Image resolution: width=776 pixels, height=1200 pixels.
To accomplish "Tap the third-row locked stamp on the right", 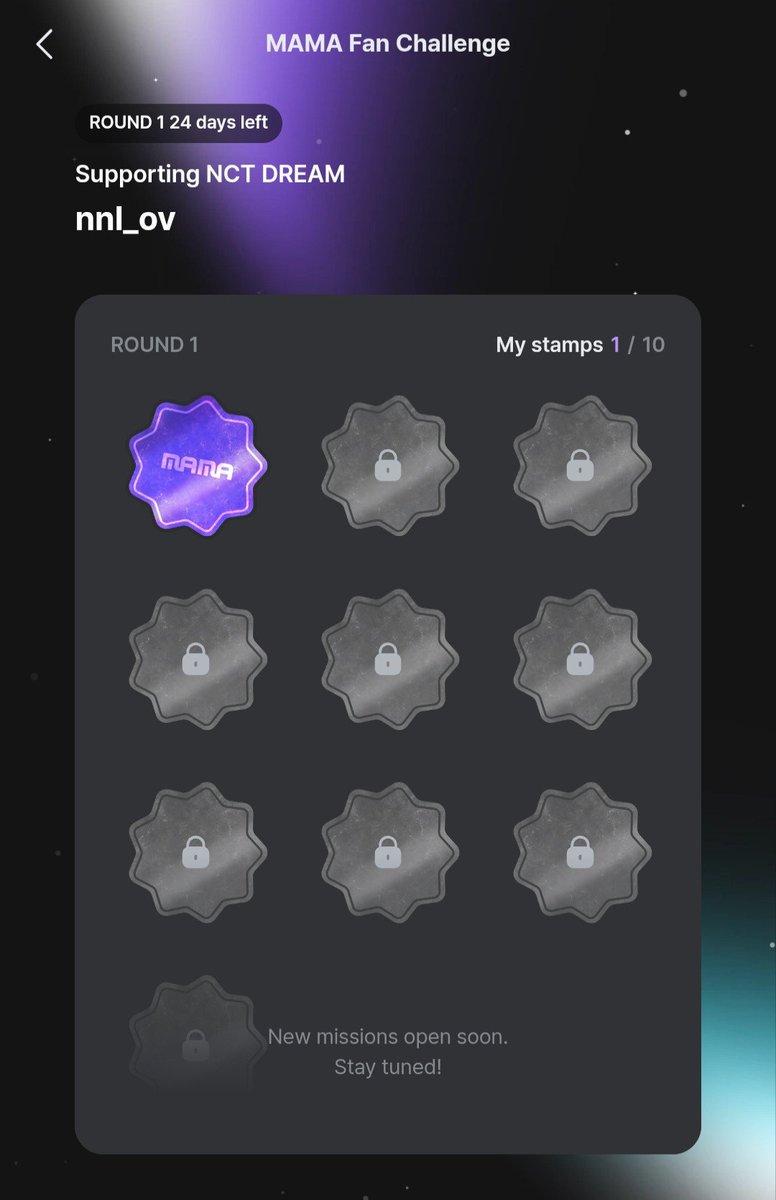I will point(582,851).
